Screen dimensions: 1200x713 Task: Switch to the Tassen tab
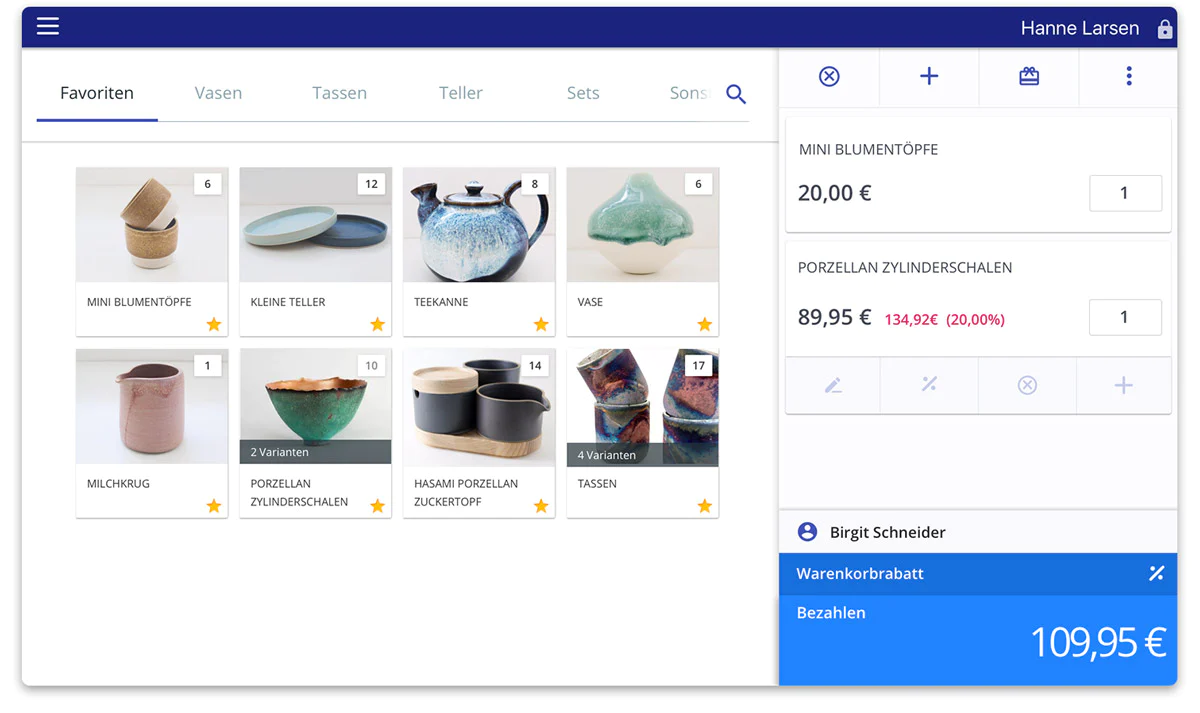(x=339, y=93)
